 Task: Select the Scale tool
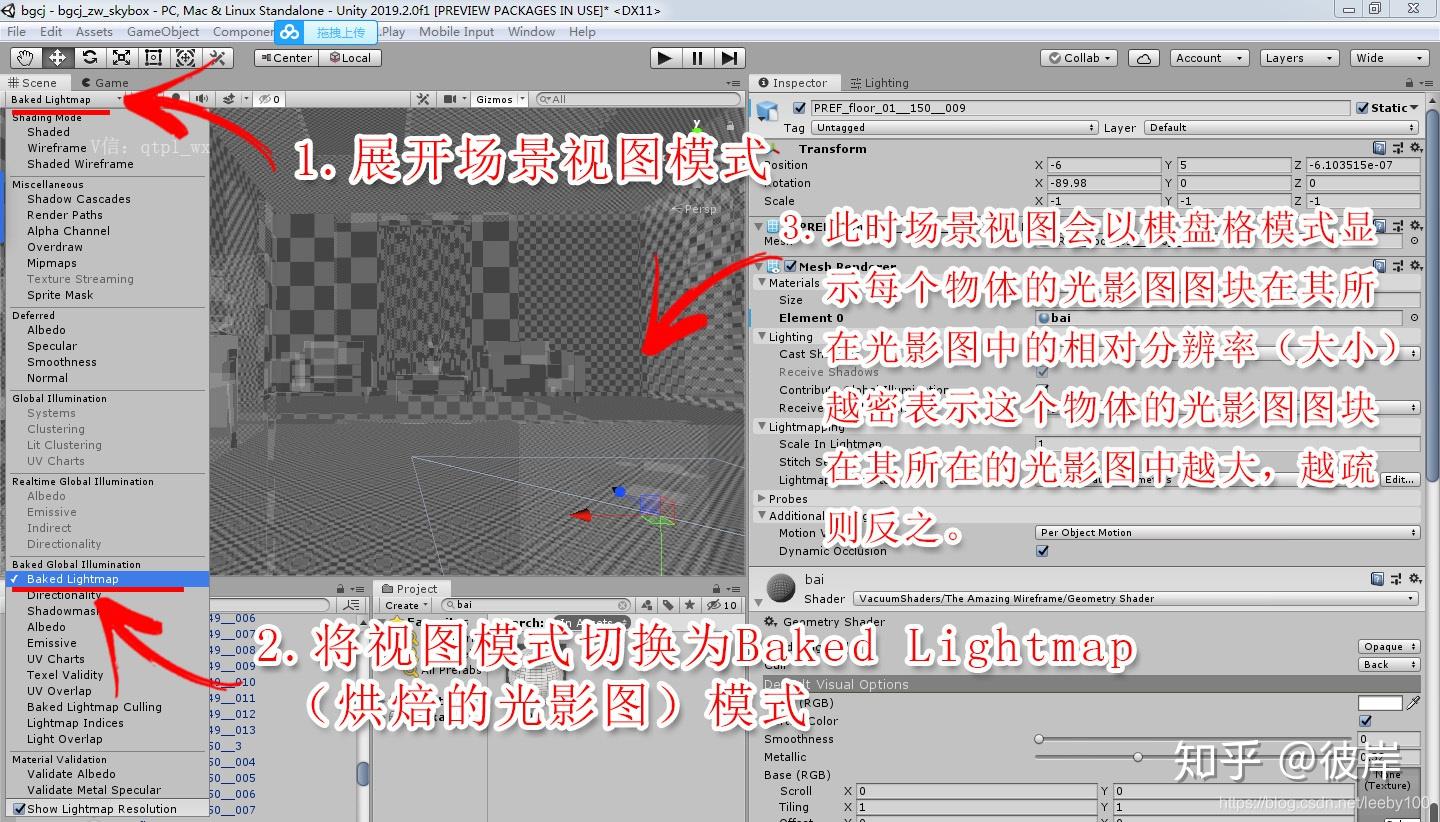click(121, 57)
